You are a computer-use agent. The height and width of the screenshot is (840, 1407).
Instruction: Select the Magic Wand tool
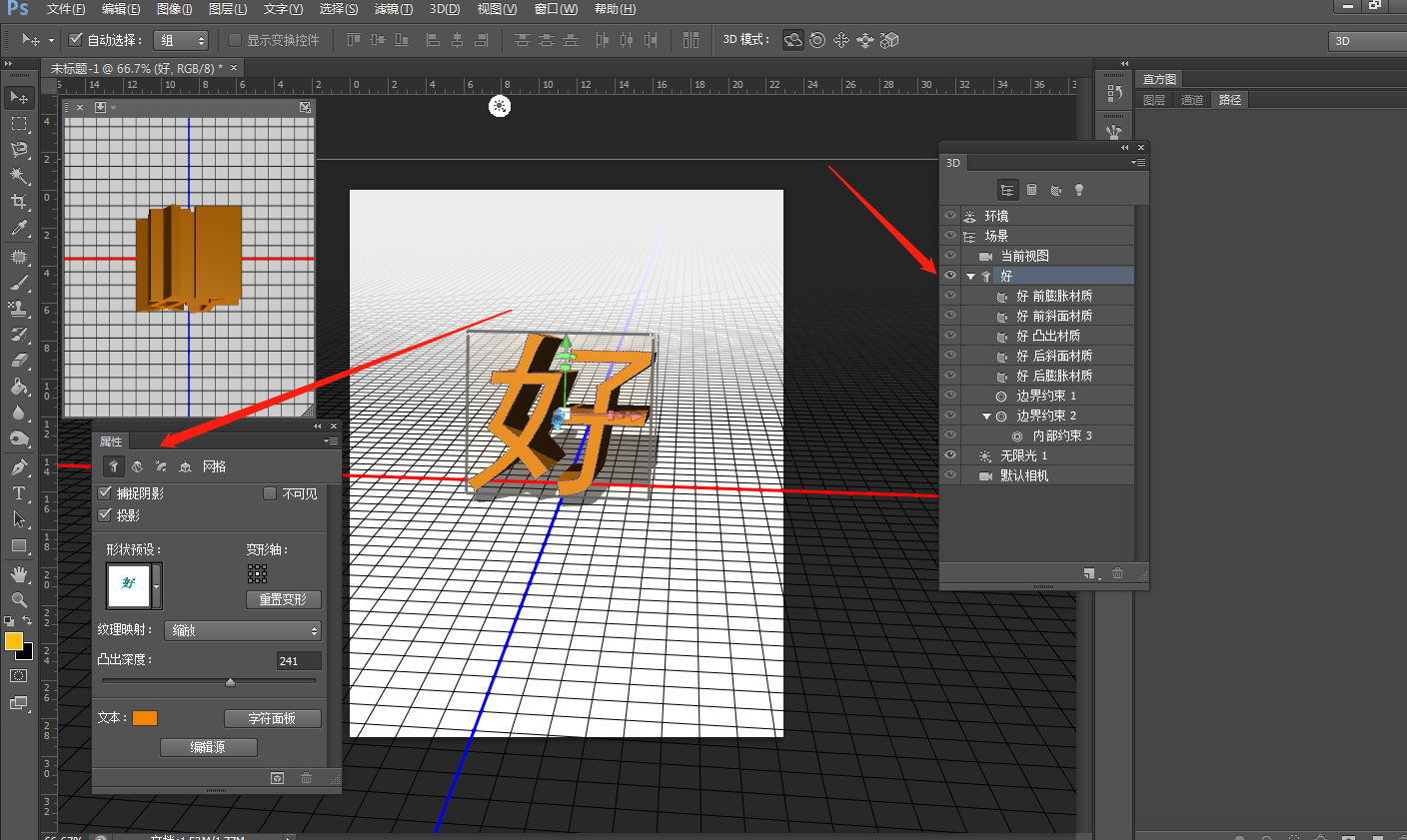click(x=18, y=176)
